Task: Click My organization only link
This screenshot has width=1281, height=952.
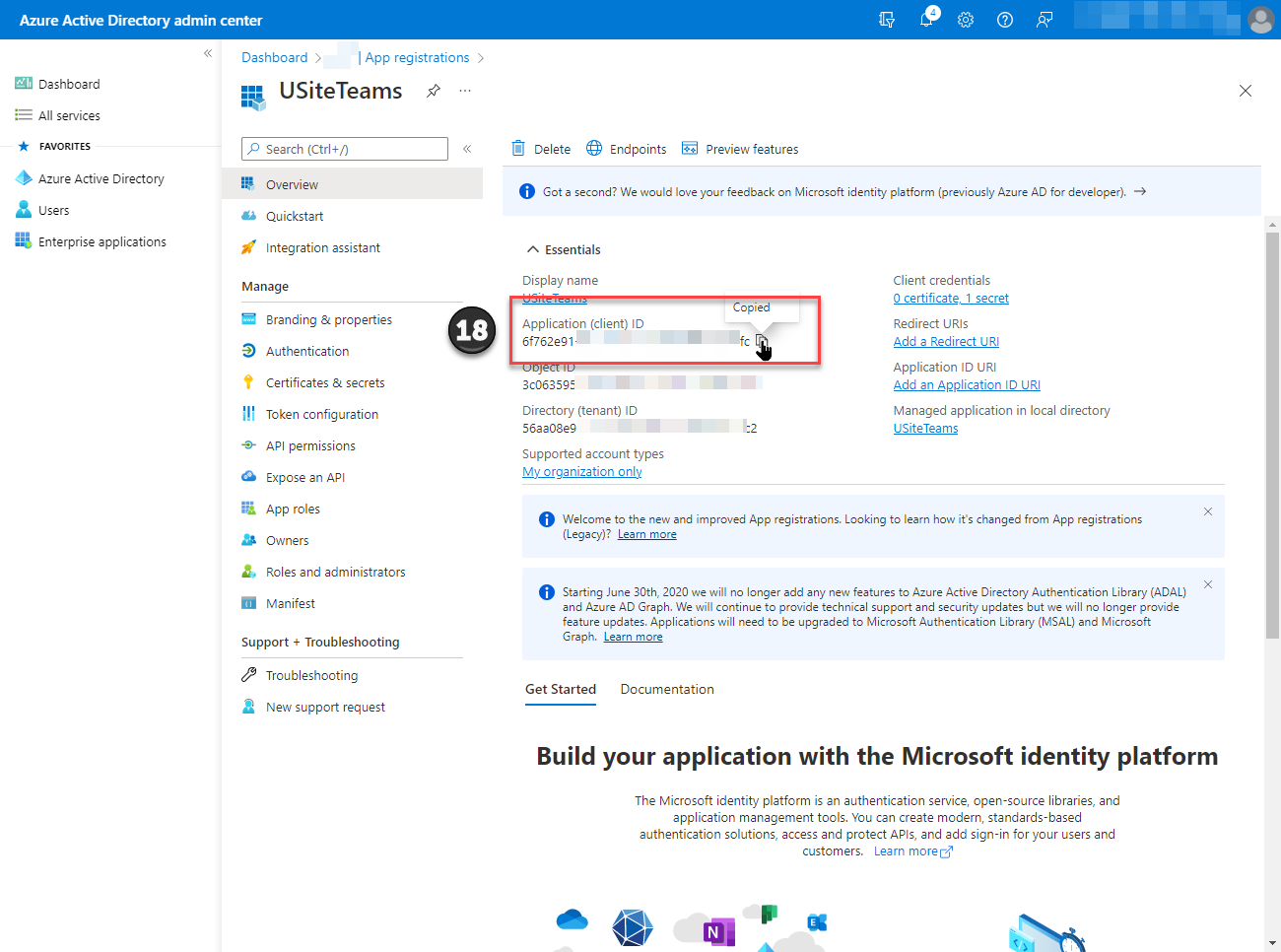Action: pos(582,471)
